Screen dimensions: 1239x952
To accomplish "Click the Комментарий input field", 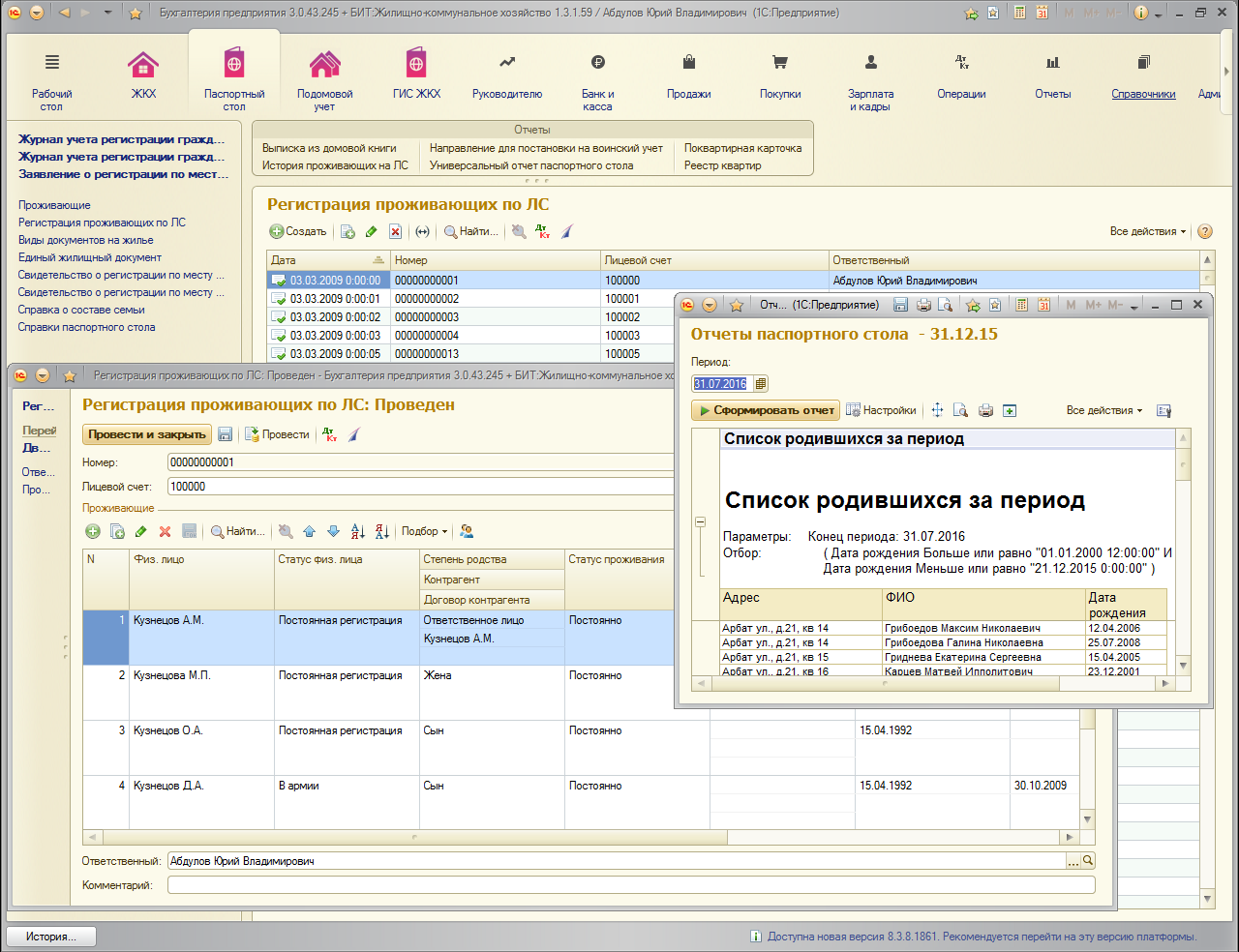I will coord(631,885).
